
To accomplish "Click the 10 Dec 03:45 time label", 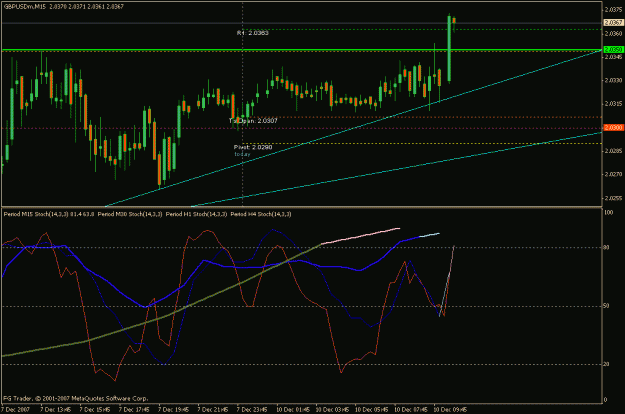I will click(x=332, y=410).
